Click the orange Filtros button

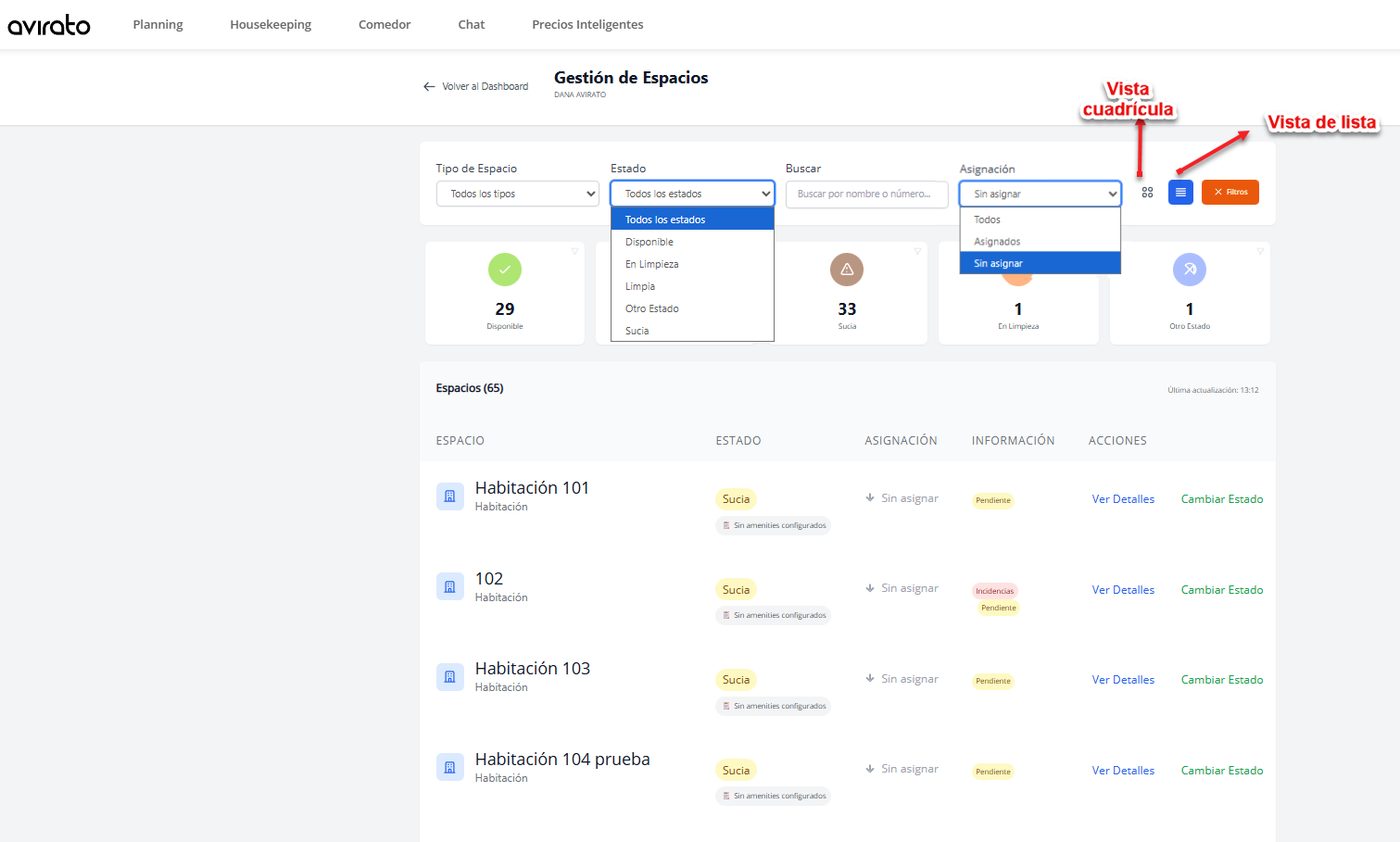1230,192
